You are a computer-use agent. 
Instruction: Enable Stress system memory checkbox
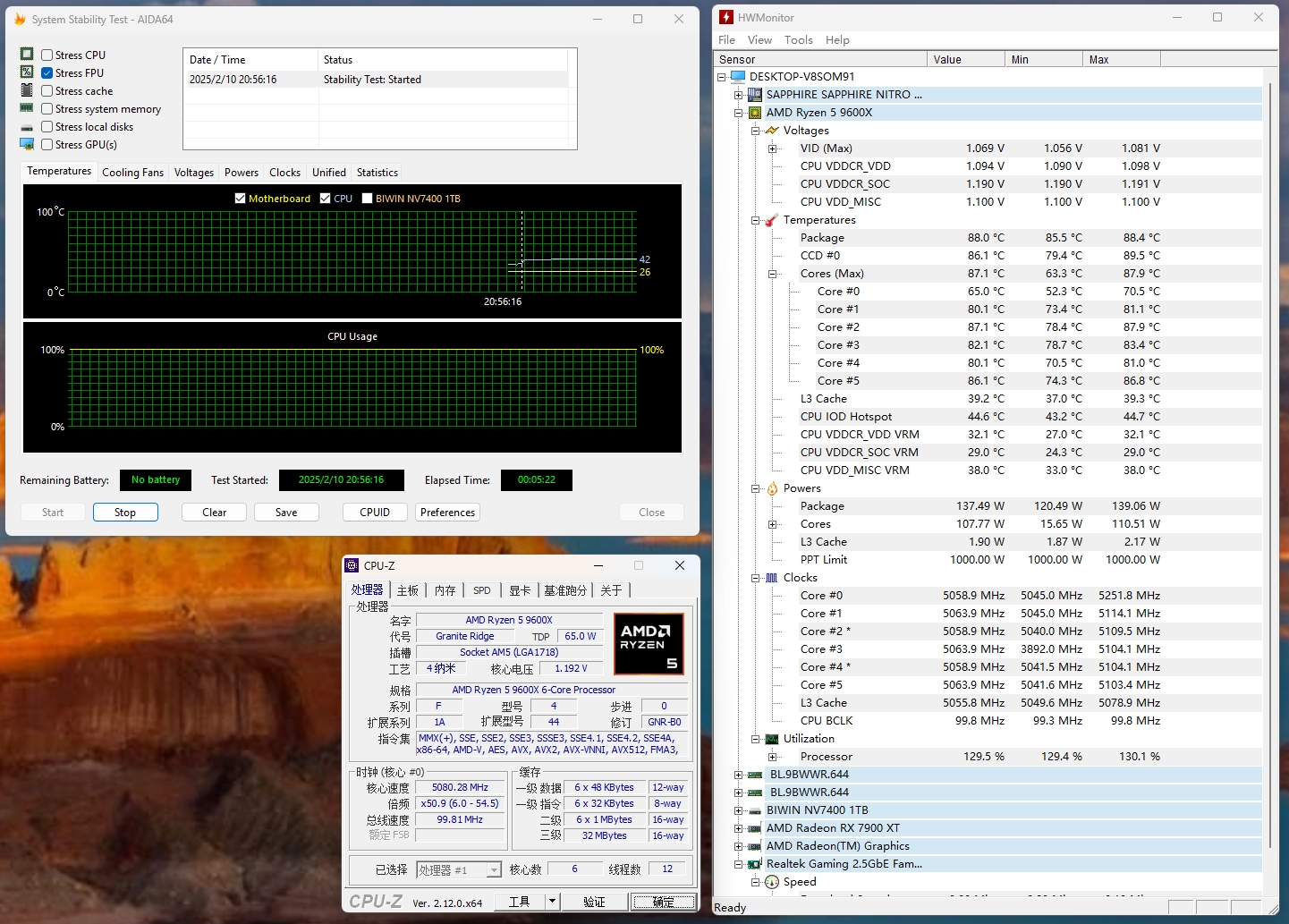(x=47, y=108)
